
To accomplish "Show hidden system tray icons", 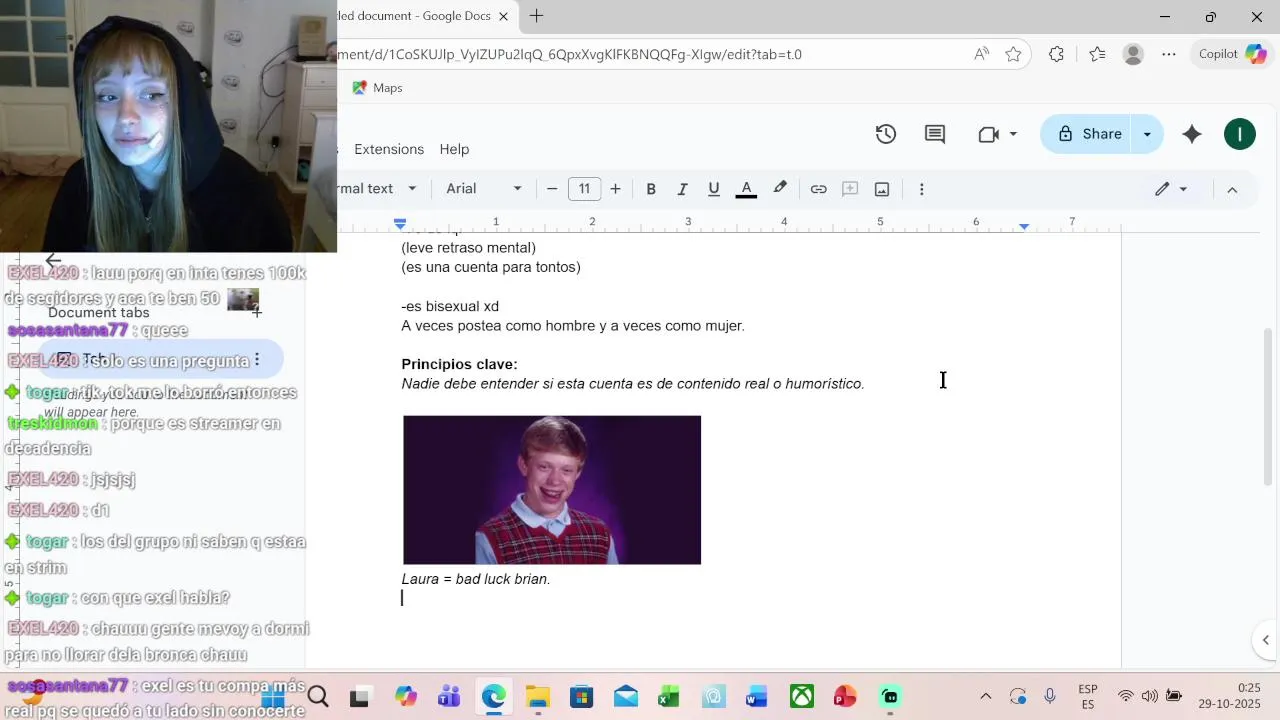I will (986, 697).
